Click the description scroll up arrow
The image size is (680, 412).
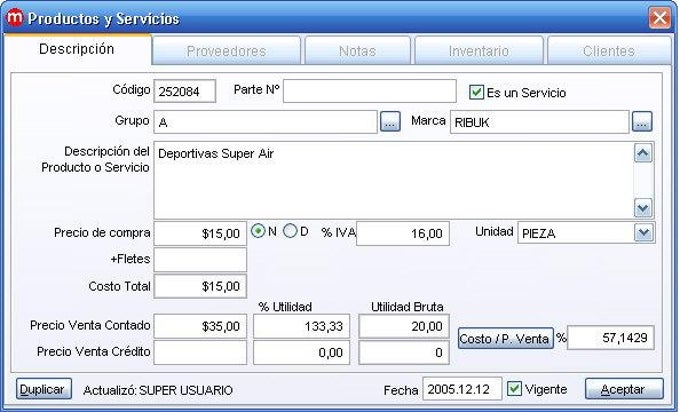643,153
